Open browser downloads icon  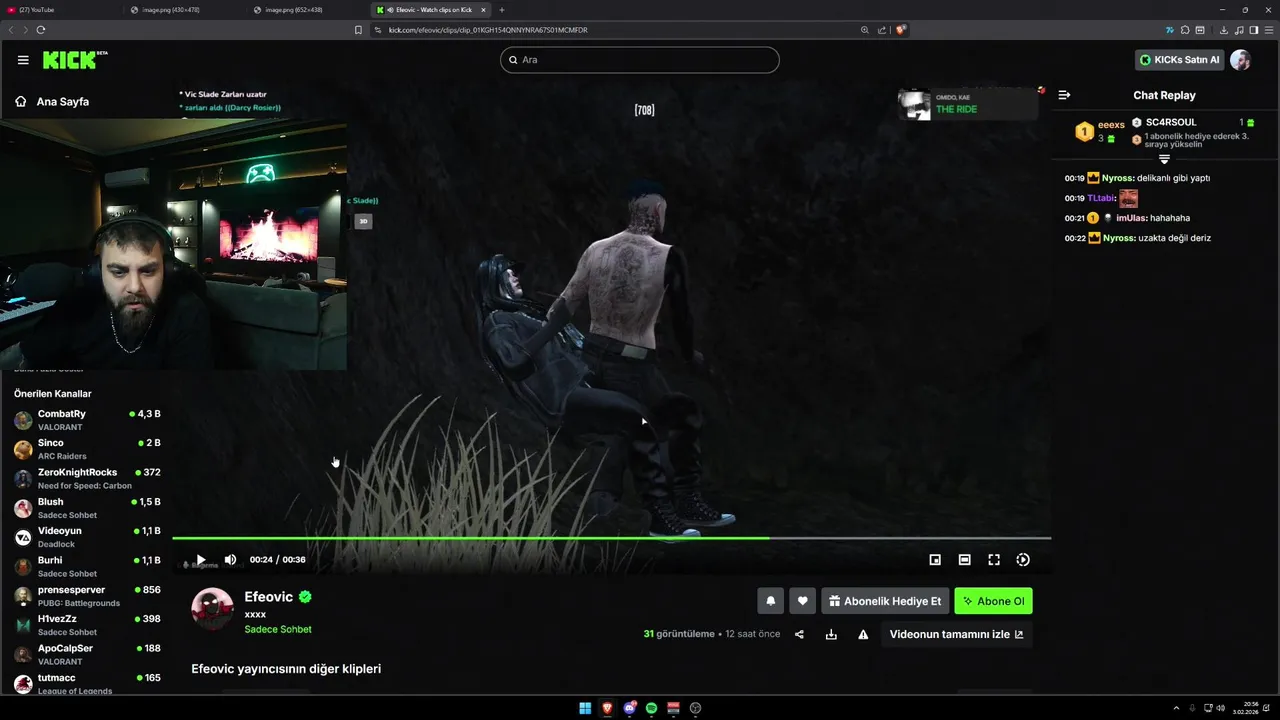click(1224, 30)
